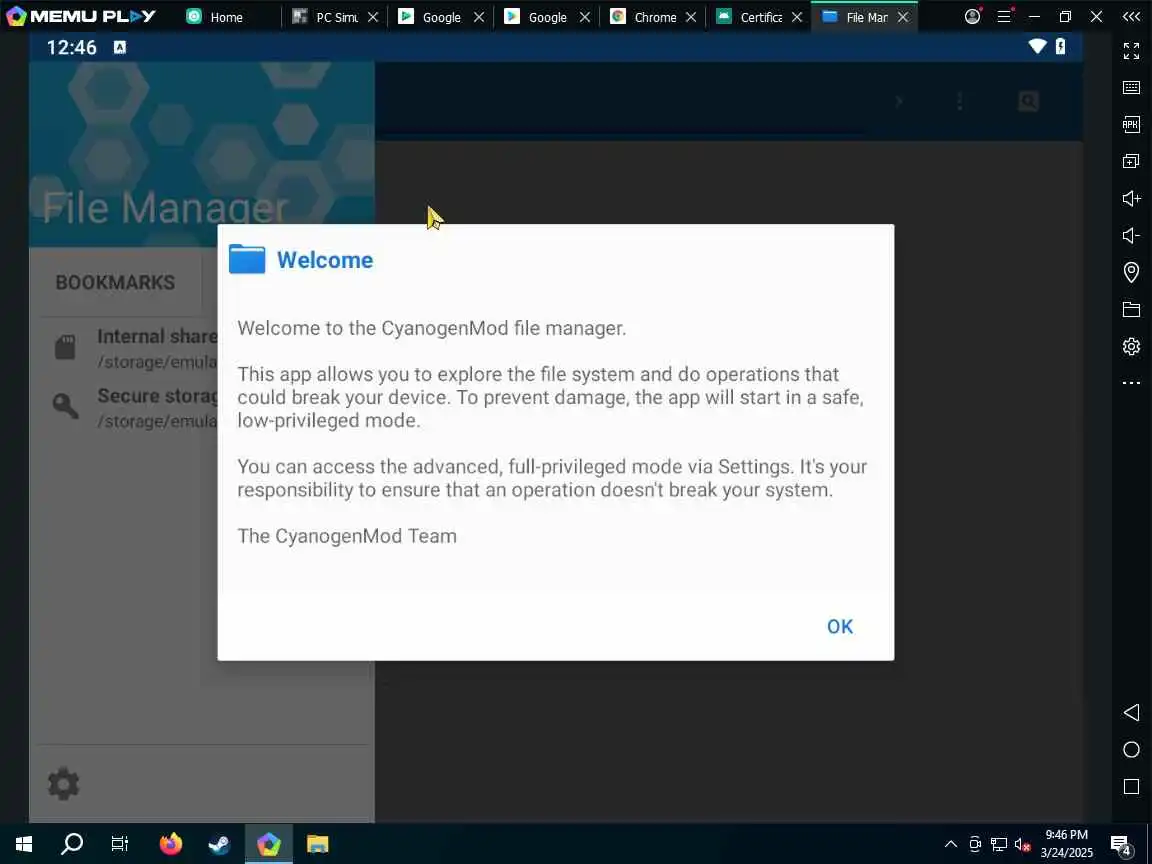Open Steam from the taskbar
This screenshot has width=1152, height=864.
pyautogui.click(x=219, y=844)
